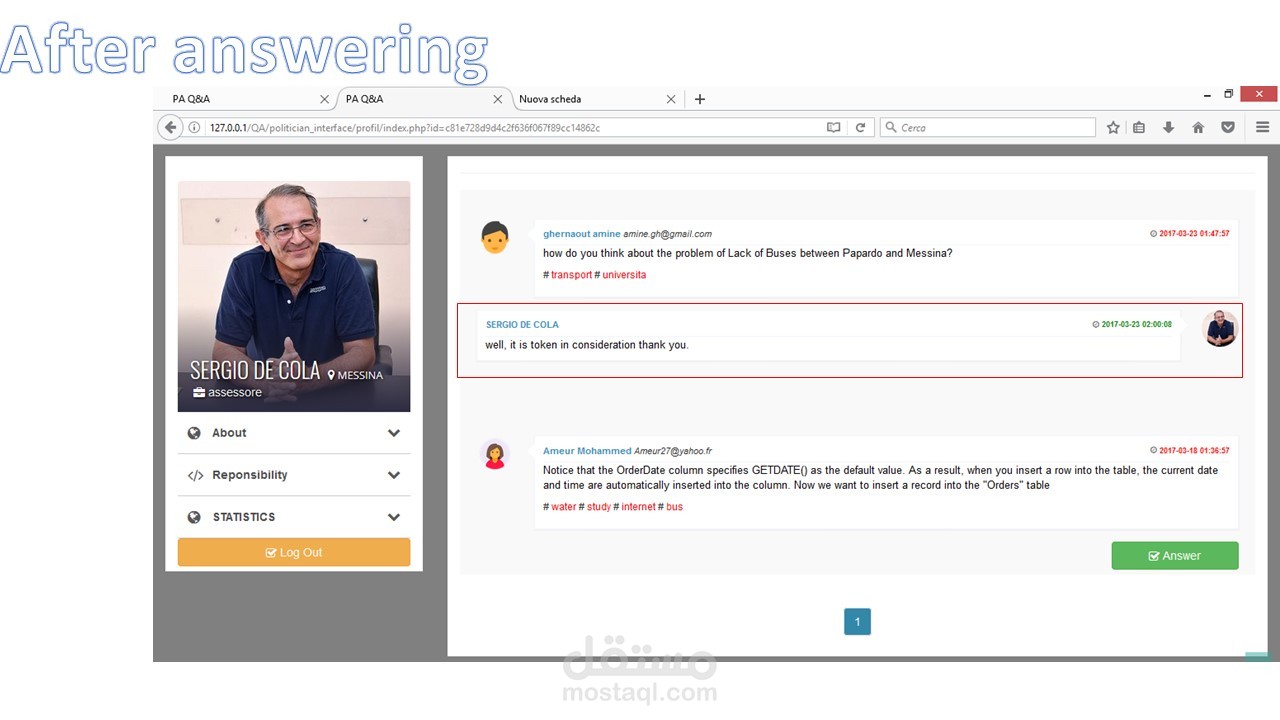Open the transport hashtag

(571, 275)
